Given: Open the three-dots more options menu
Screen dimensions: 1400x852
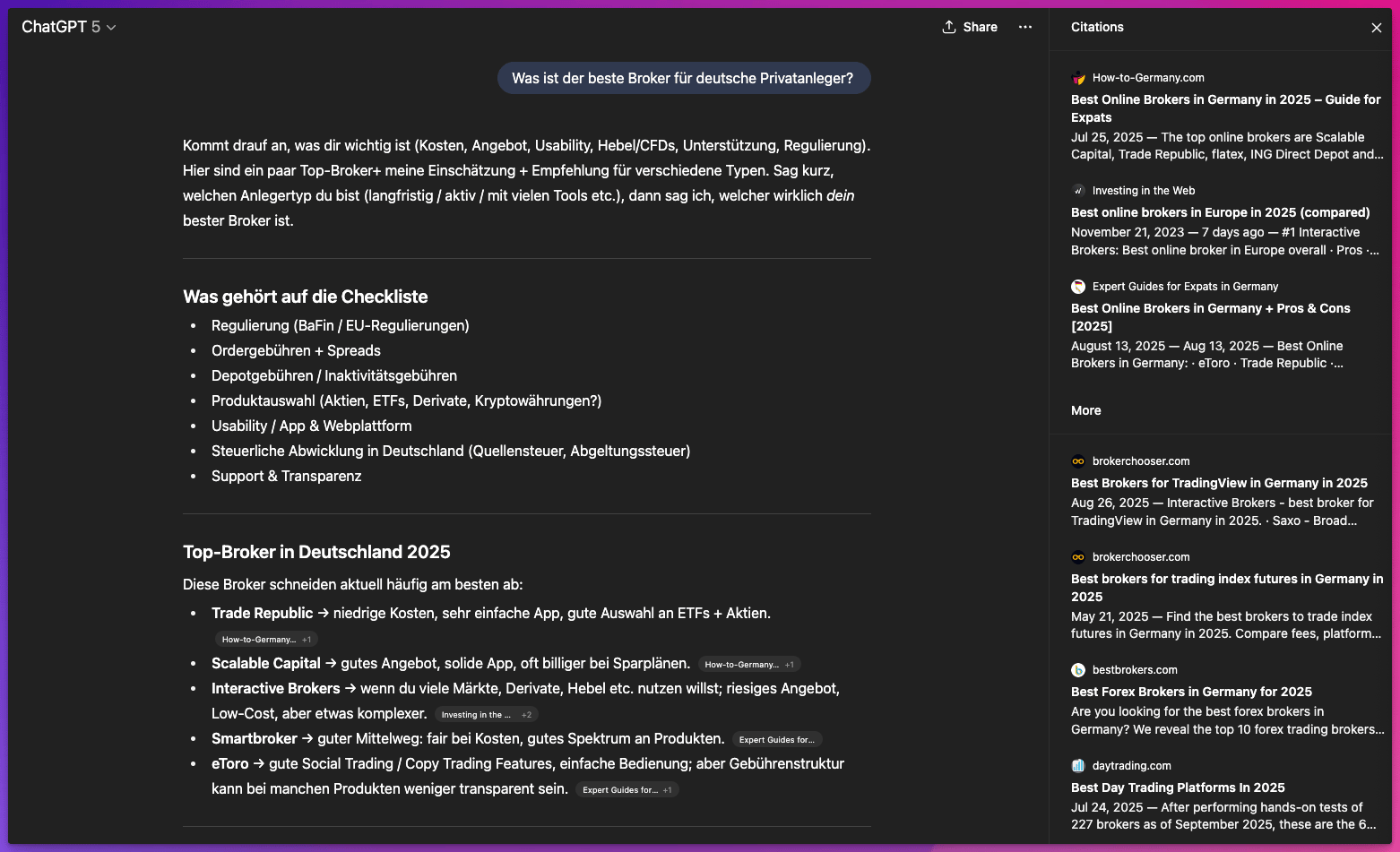Looking at the screenshot, I should coord(1025,27).
